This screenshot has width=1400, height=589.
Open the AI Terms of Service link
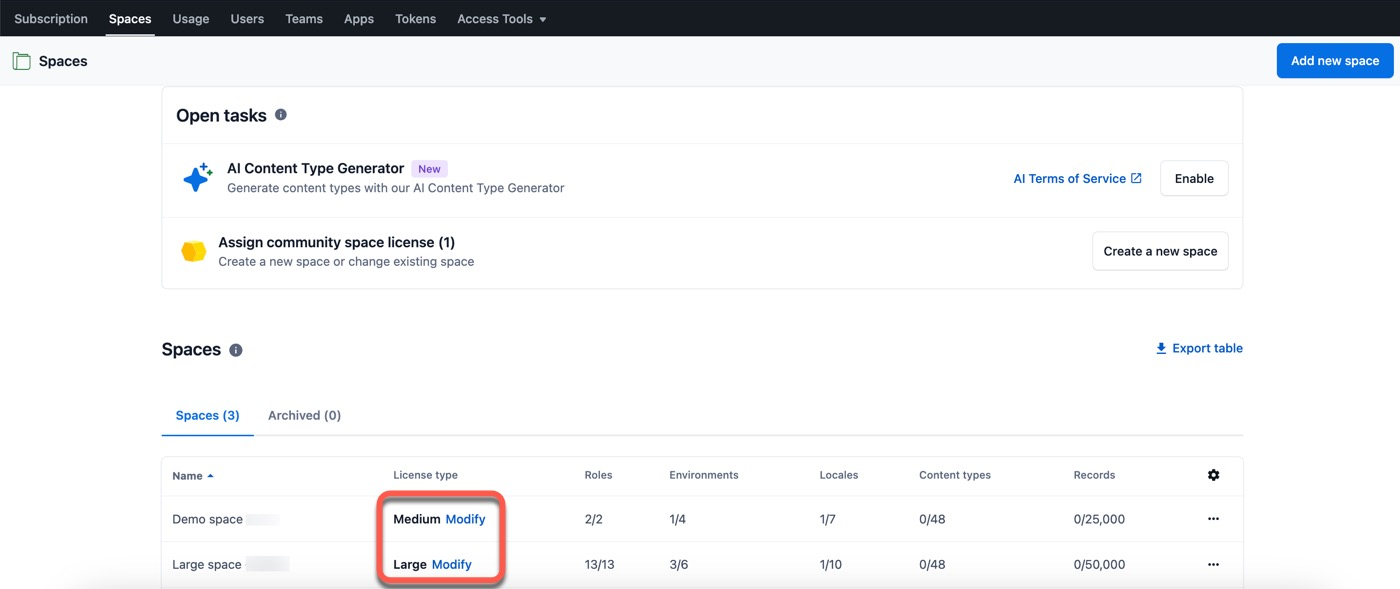coord(1070,178)
